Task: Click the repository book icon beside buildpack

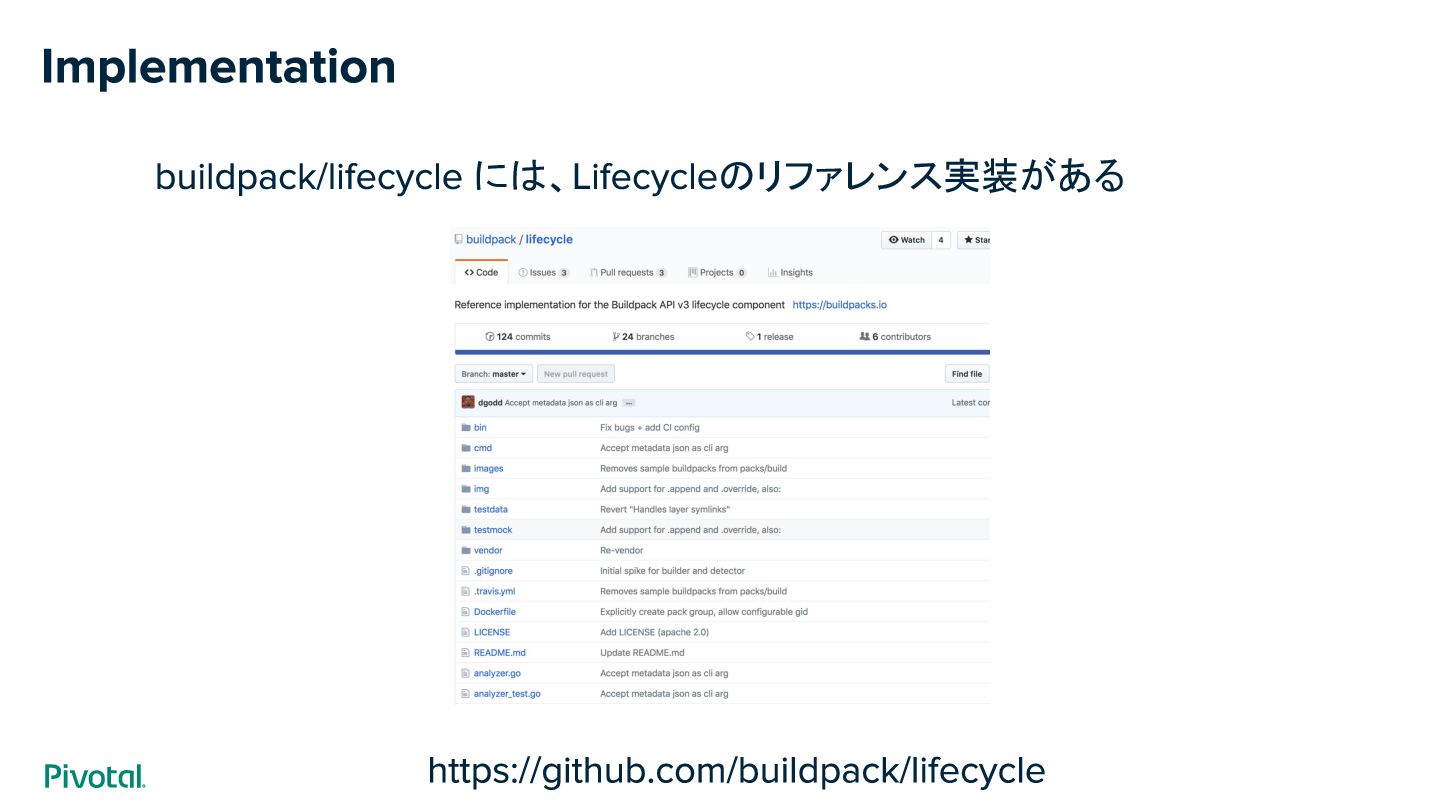Action: pyautogui.click(x=459, y=240)
